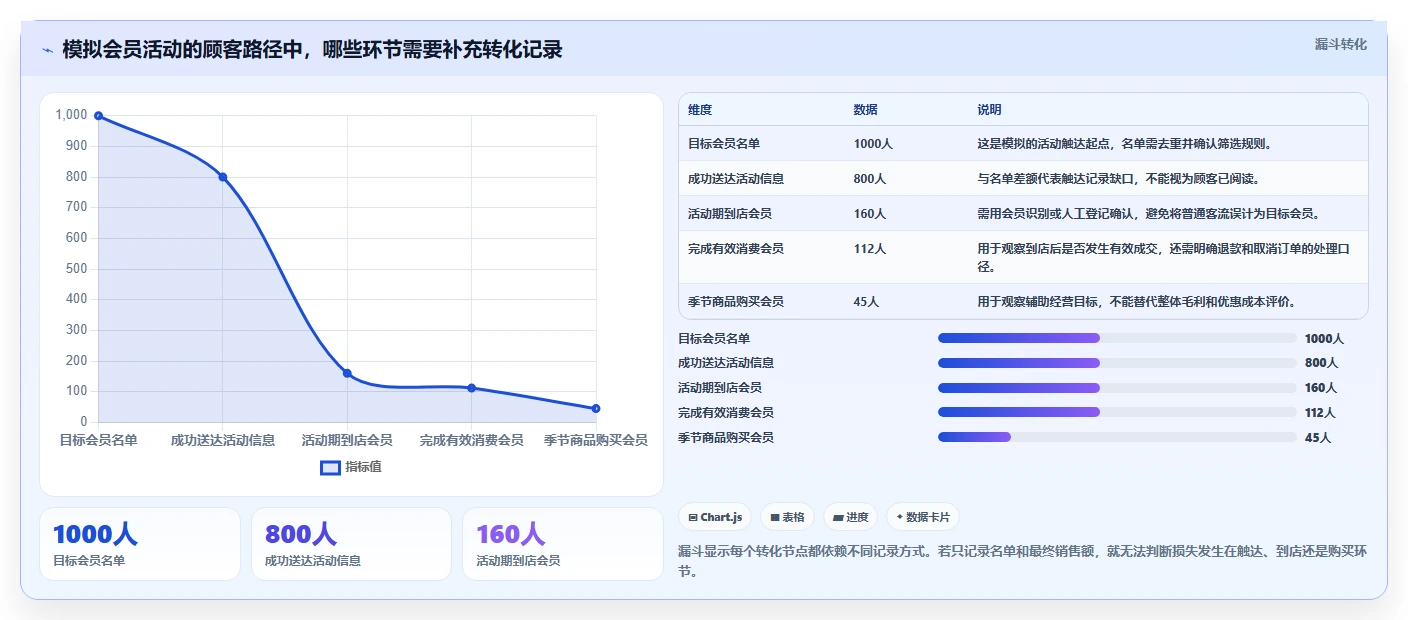Viewport: 1408px width, 620px height.
Task: Click the description starting 这是模拟的活动触达起点
Action: (x=1125, y=144)
